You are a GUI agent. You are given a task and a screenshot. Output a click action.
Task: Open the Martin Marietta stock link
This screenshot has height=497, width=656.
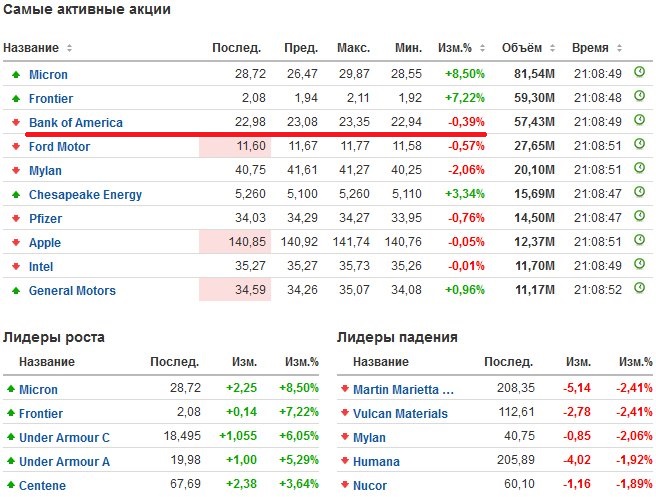click(403, 390)
